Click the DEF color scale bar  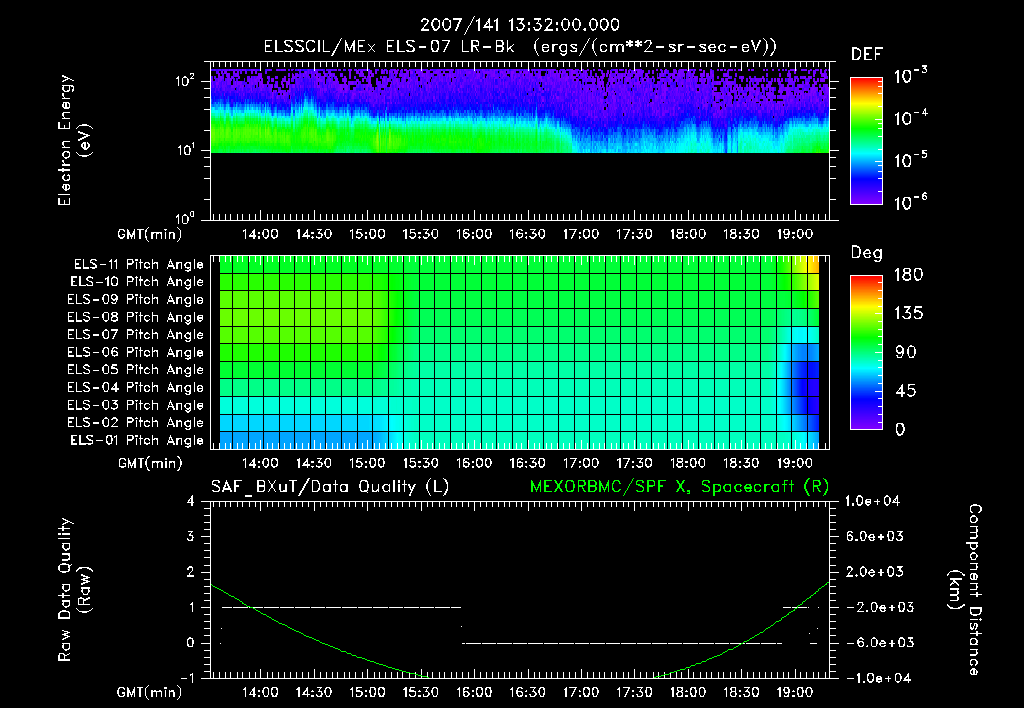tap(866, 141)
